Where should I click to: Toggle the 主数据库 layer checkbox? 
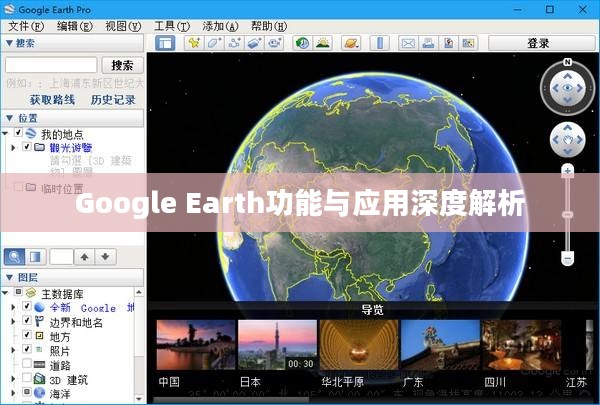(x=18, y=292)
